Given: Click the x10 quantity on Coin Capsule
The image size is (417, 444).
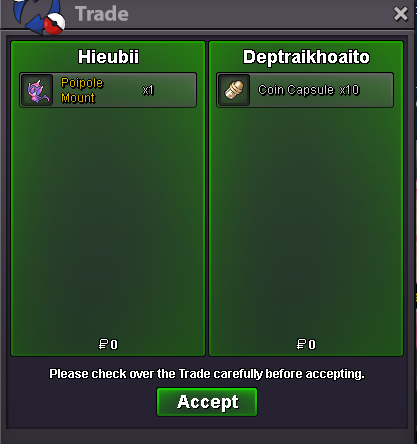Looking at the screenshot, I should tap(349, 90).
